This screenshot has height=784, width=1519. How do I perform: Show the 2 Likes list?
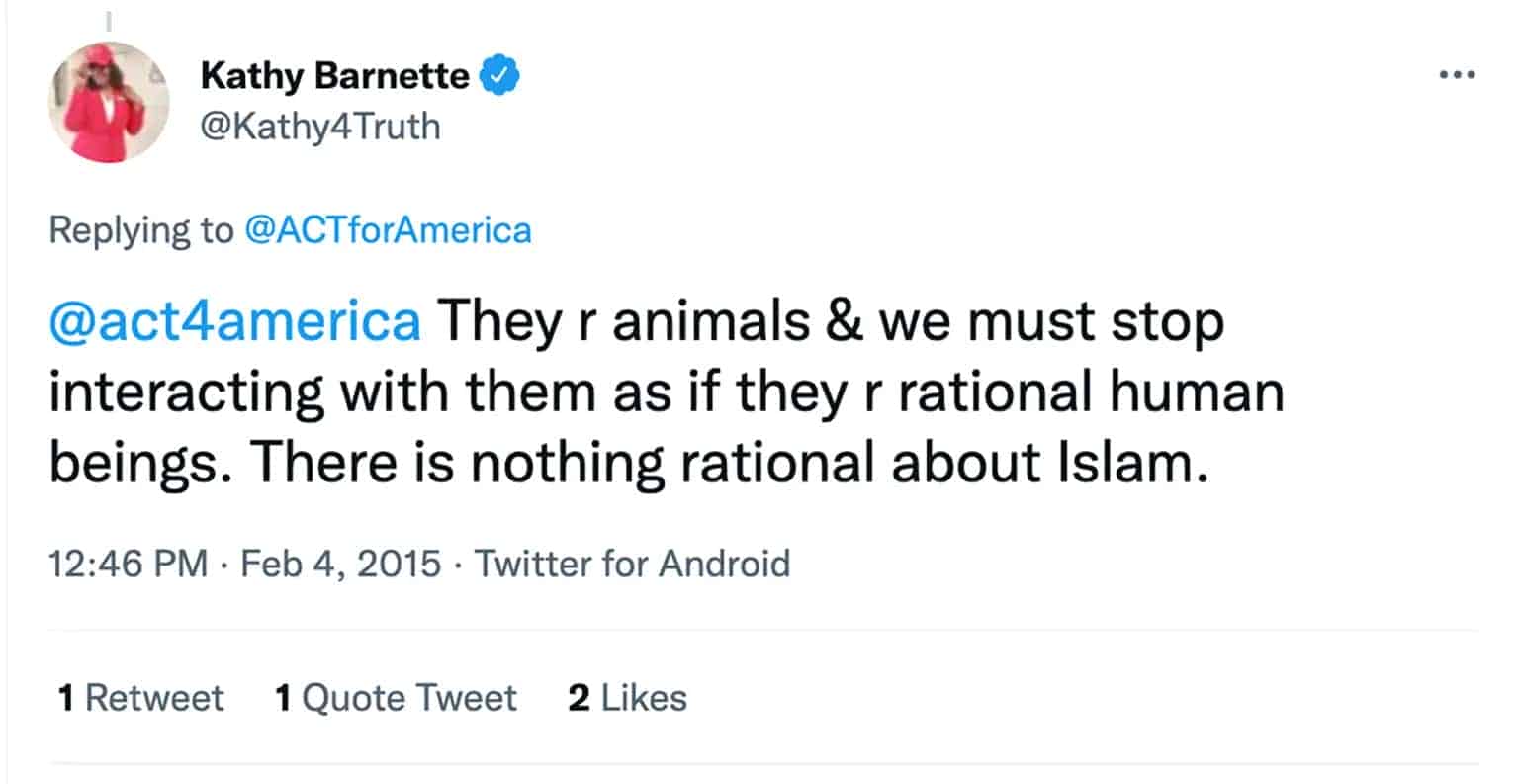pos(627,698)
